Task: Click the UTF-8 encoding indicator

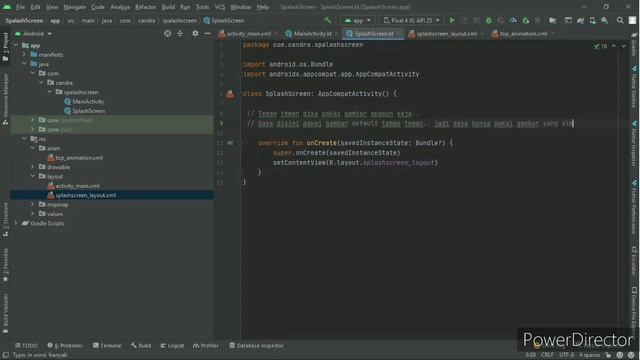Action: point(567,355)
